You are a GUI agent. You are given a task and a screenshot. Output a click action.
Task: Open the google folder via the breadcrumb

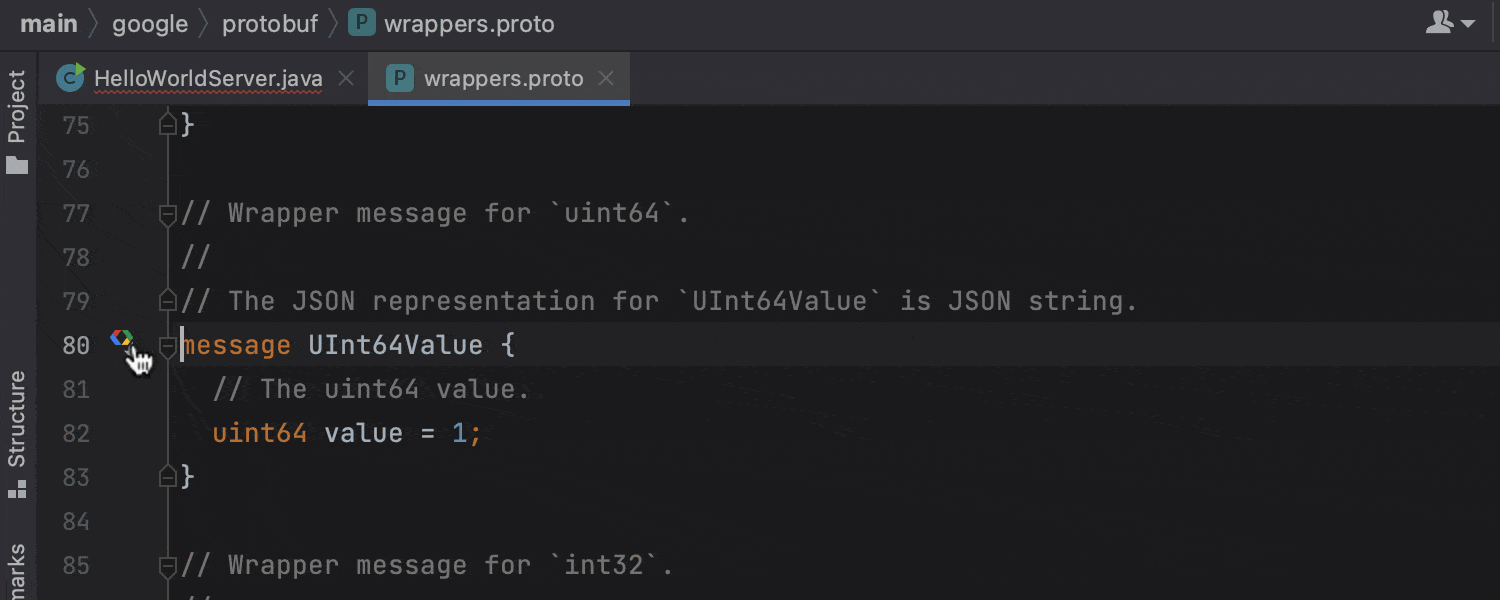[x=150, y=23]
